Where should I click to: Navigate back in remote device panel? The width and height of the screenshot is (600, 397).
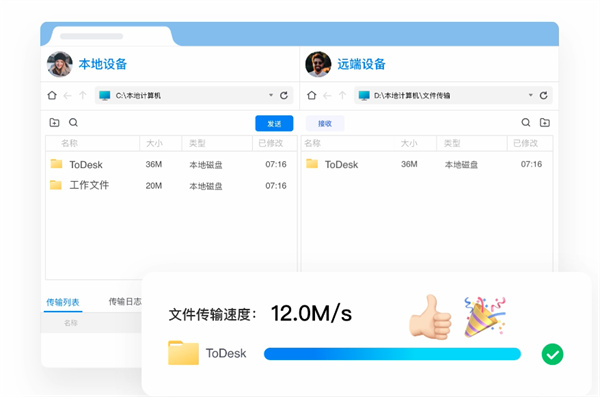coord(327,96)
